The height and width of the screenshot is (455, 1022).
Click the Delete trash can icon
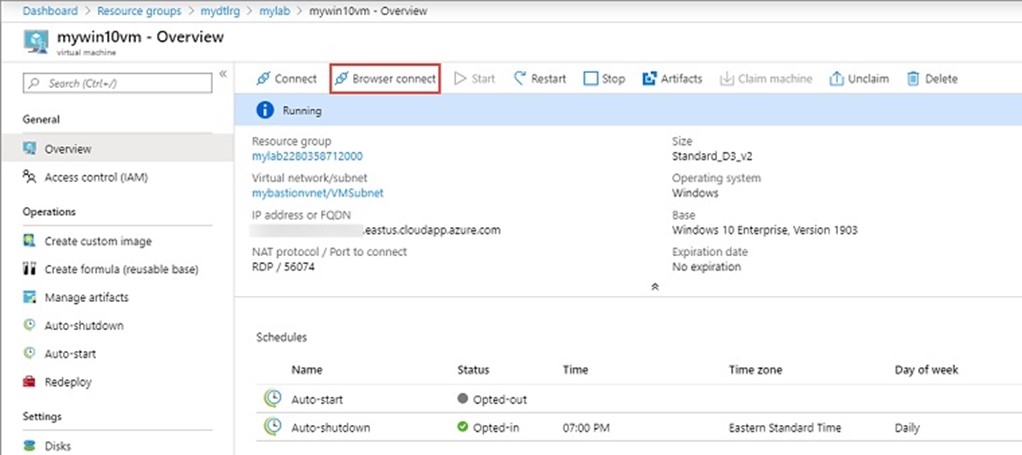tap(913, 79)
